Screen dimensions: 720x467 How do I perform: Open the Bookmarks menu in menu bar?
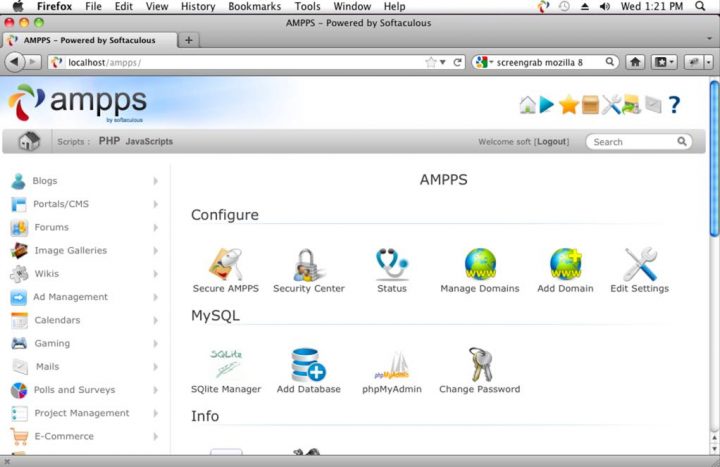tap(254, 6)
